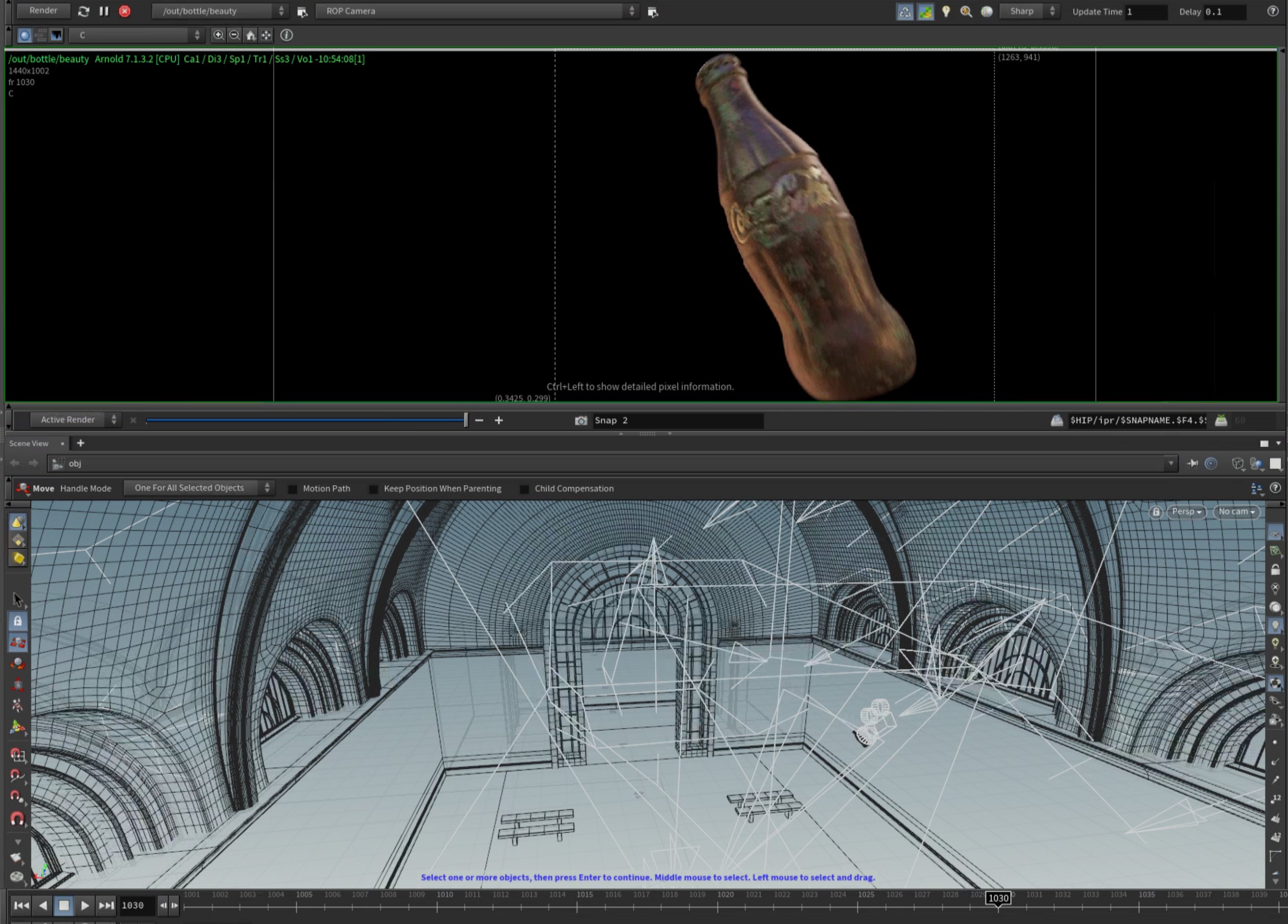The width and height of the screenshot is (1288, 924).
Task: Open the pane options arrow menu
Action: coord(1279,443)
